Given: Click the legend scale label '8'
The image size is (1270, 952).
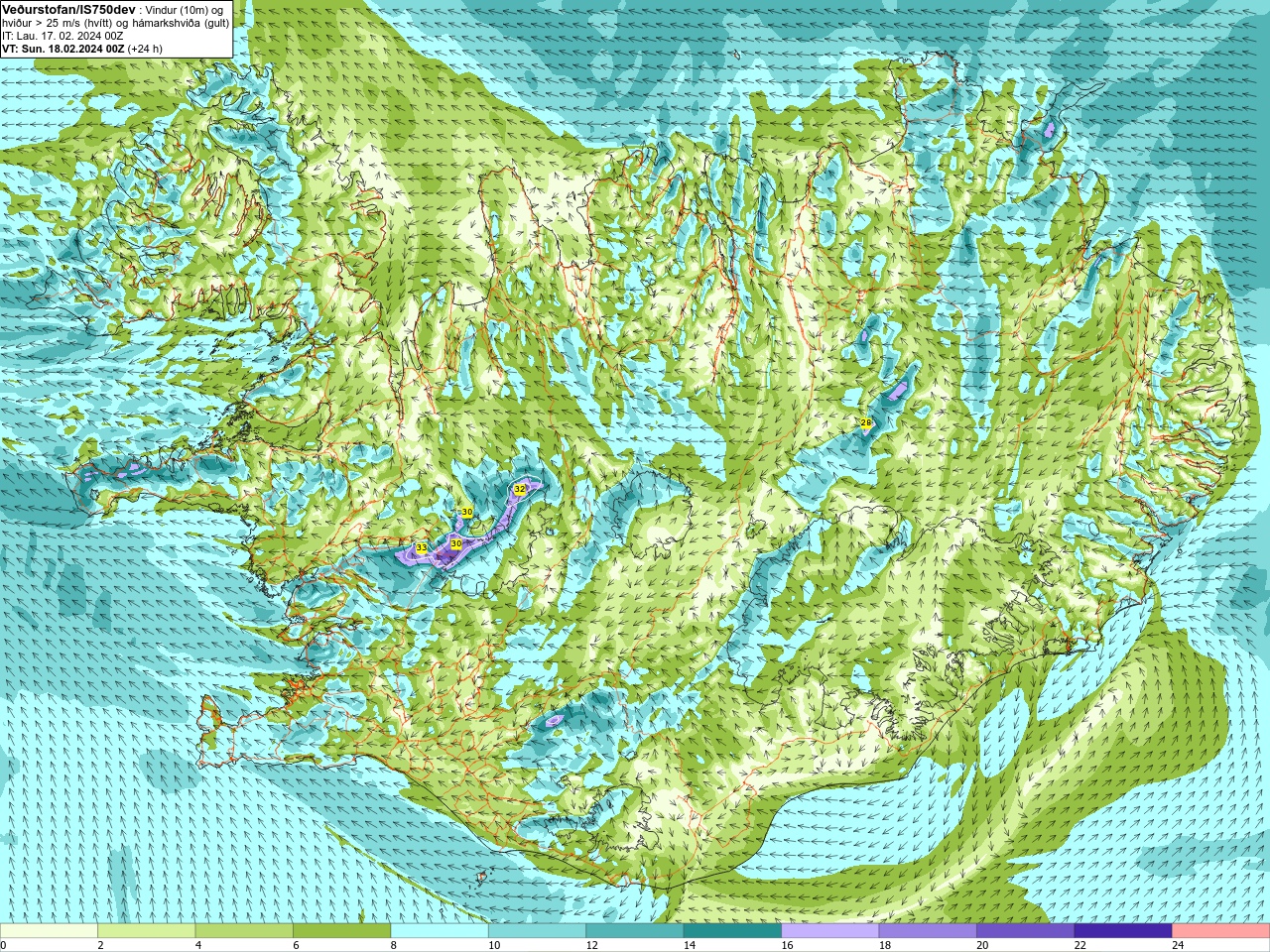Looking at the screenshot, I should [393, 945].
